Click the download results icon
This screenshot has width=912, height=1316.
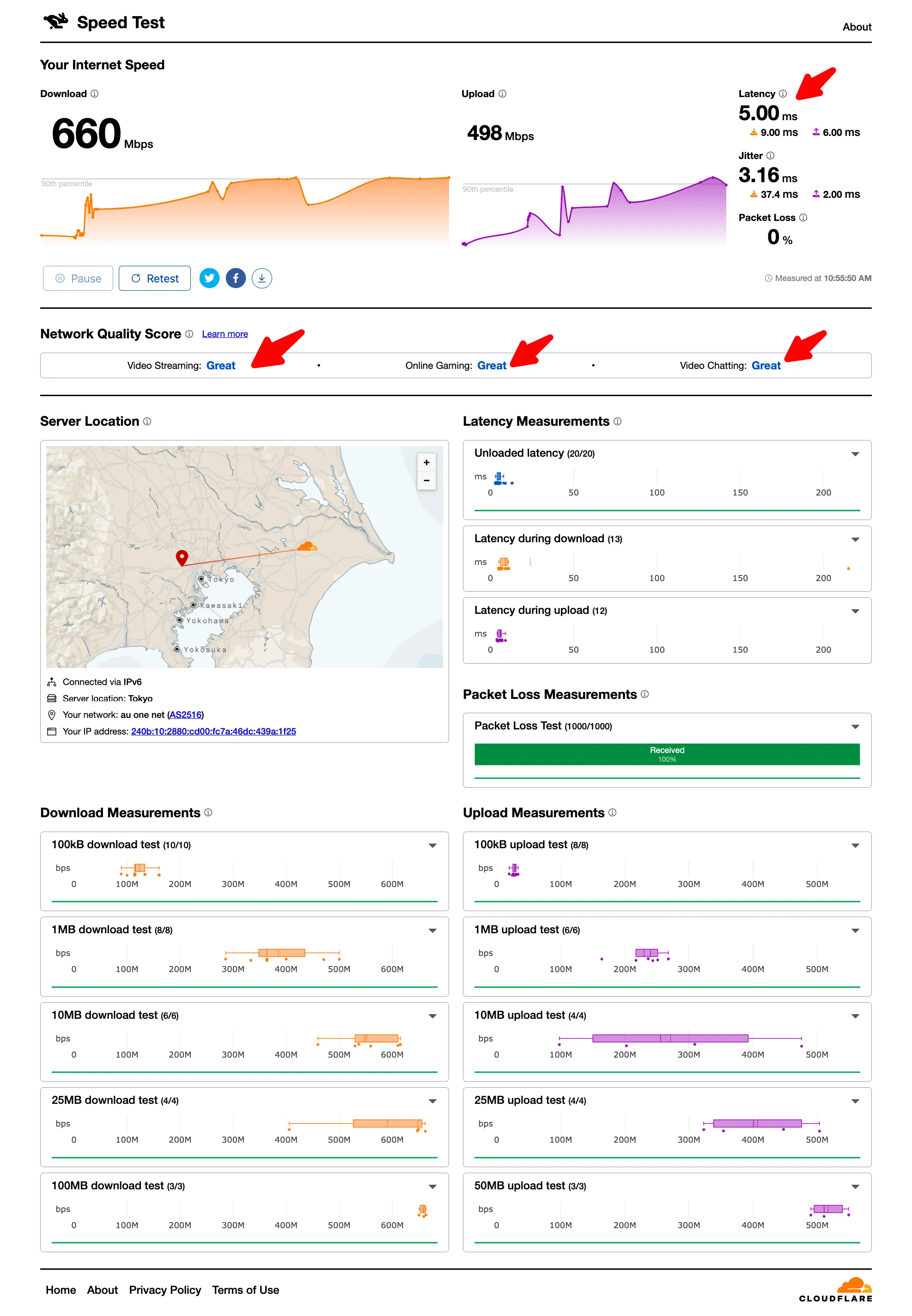261,278
